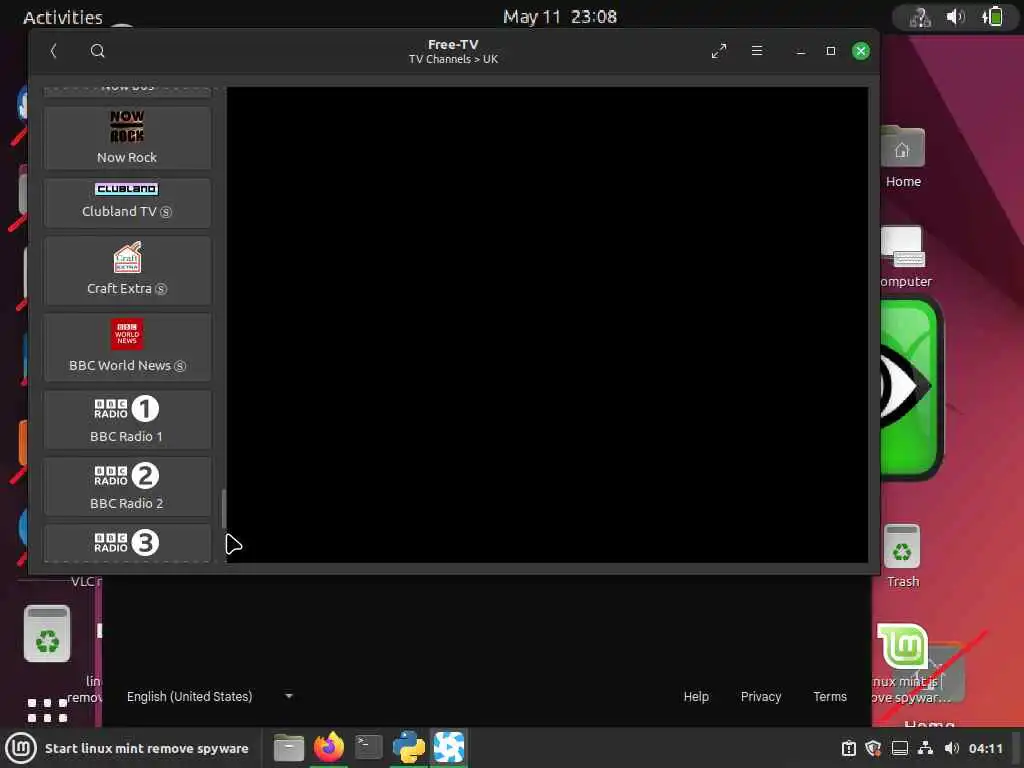This screenshot has height=768, width=1024.
Task: Click the black video player area
Action: click(547, 325)
